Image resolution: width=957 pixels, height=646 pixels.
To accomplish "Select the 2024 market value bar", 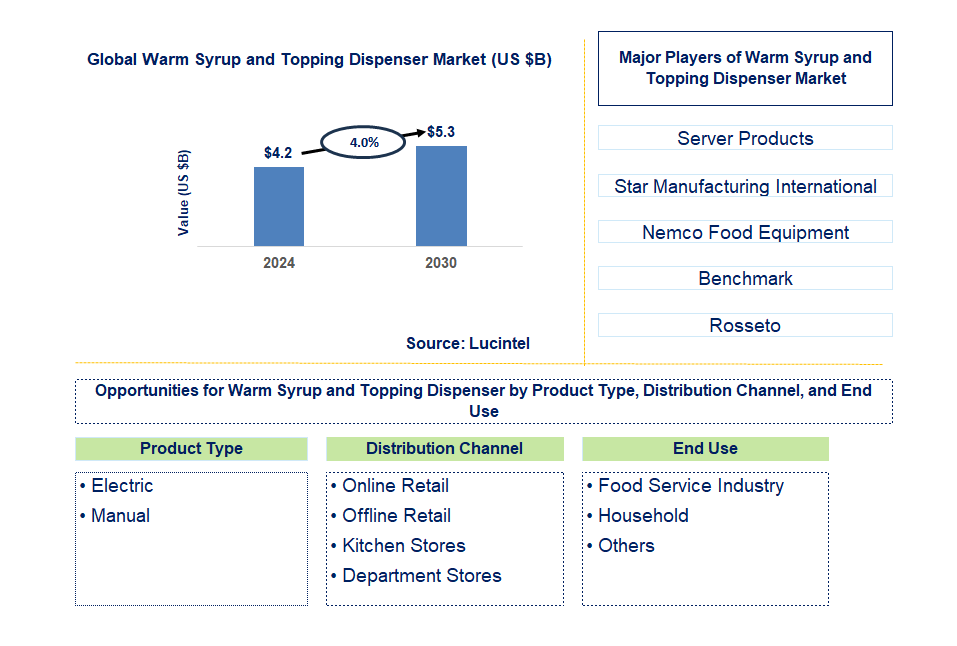I will [x=279, y=205].
